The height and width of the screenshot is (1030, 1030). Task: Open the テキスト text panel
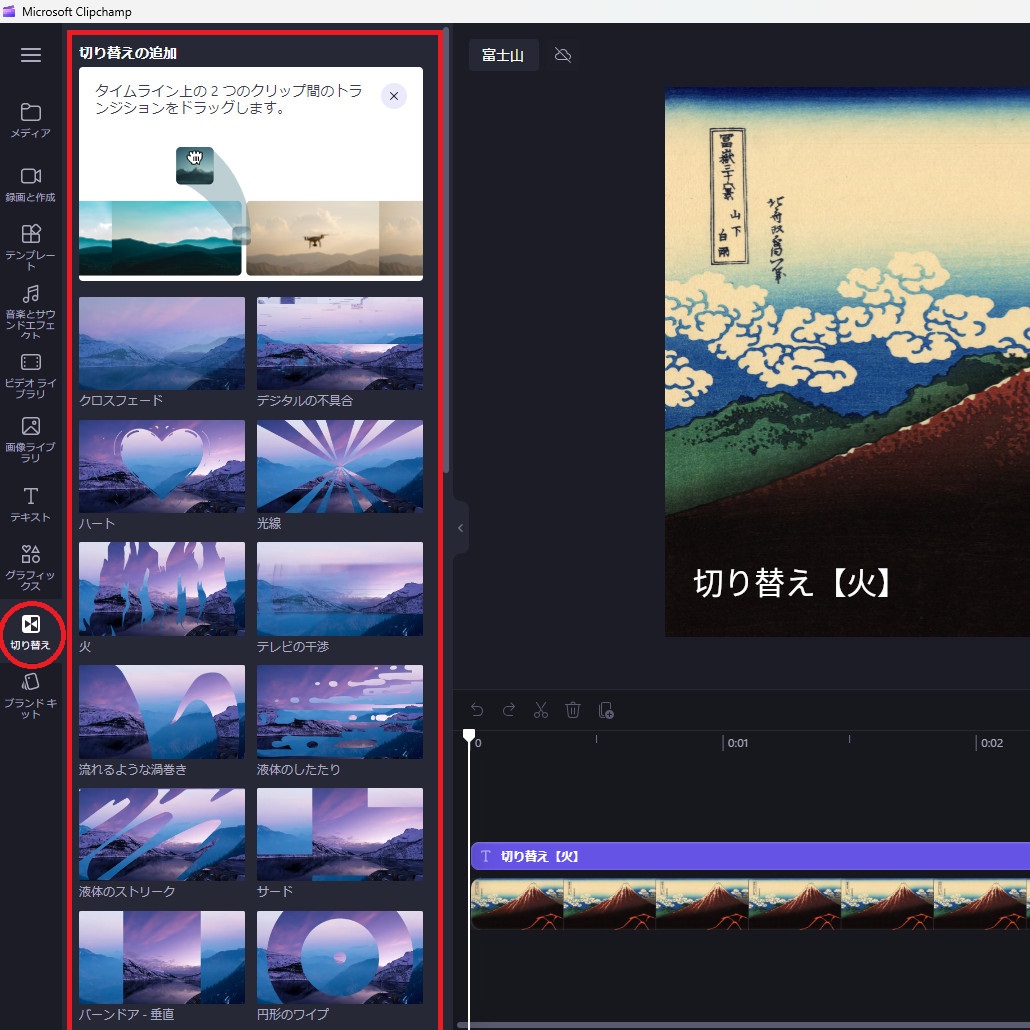point(30,504)
